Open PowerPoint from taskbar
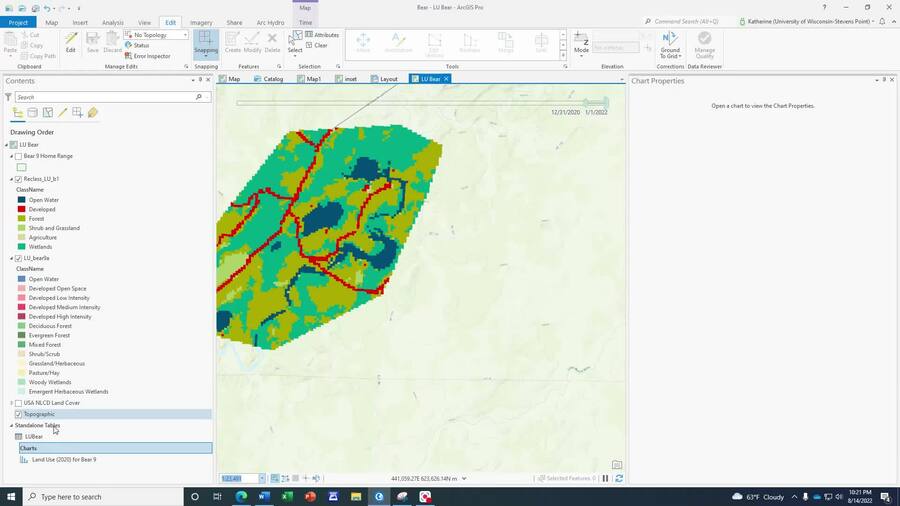900x506 pixels. point(310,496)
